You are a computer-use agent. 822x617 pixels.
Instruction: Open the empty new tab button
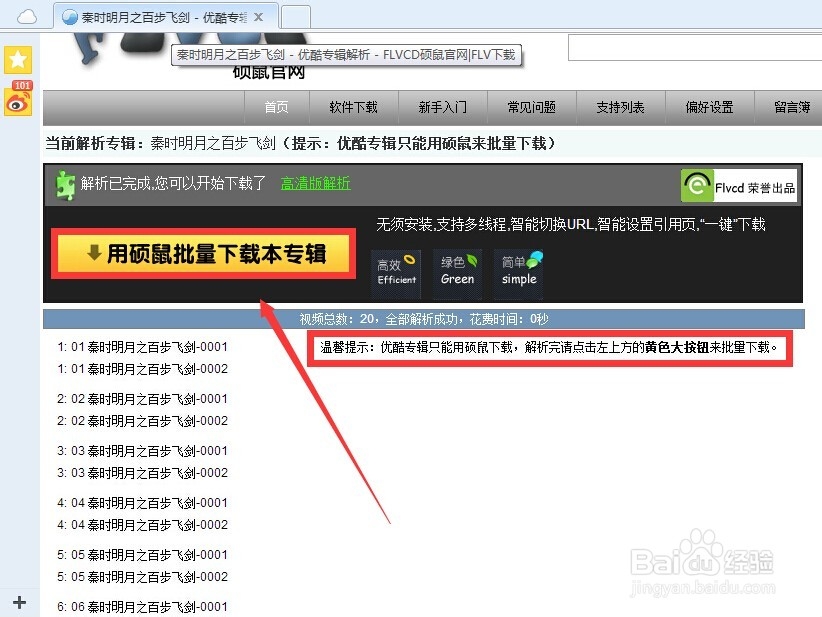(296, 17)
